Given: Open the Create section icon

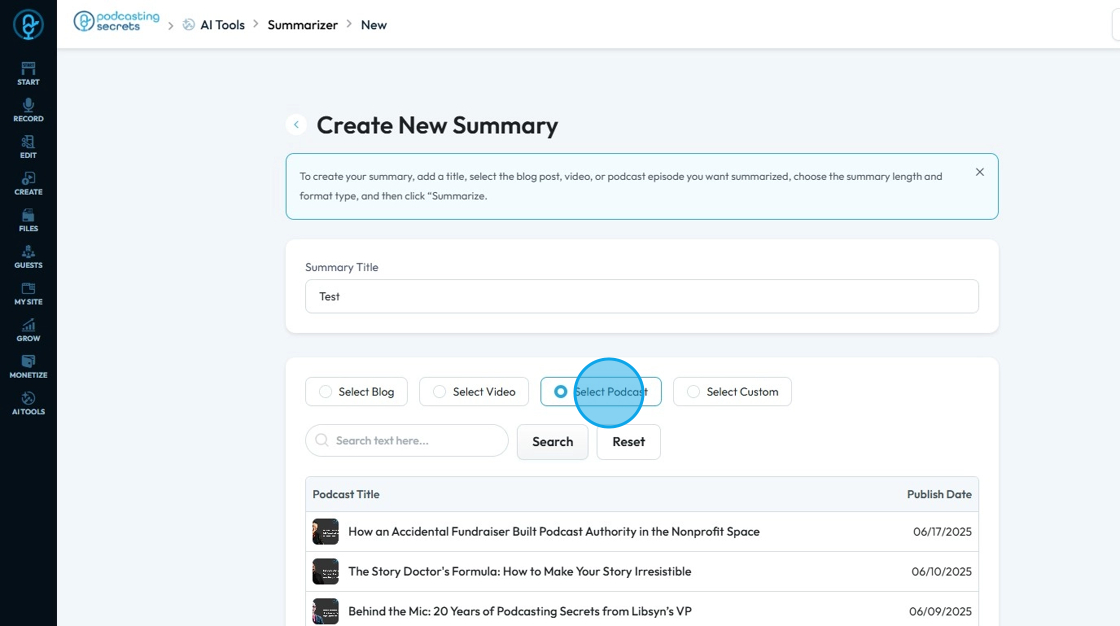Looking at the screenshot, I should (28, 183).
